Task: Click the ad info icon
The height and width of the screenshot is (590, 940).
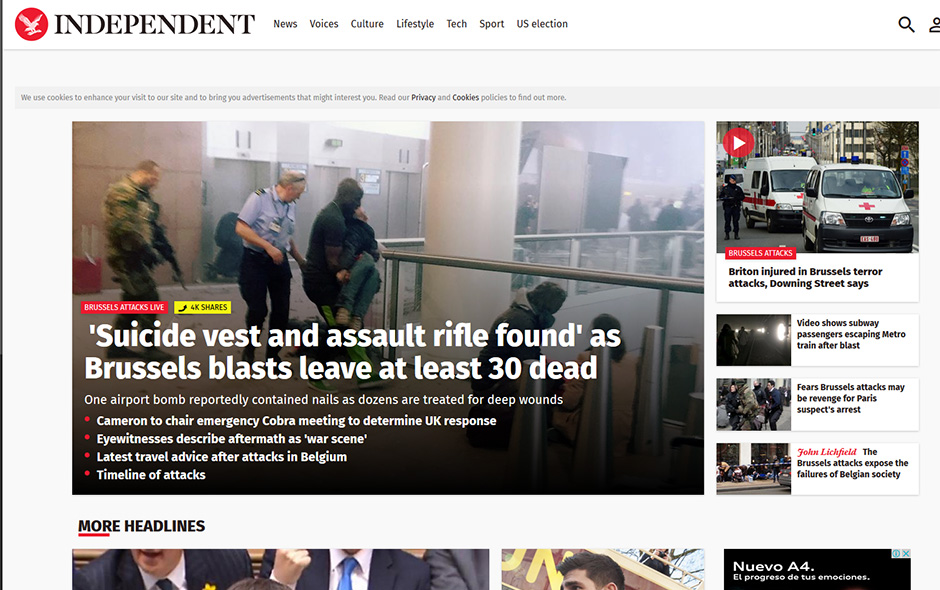Action: (897, 553)
